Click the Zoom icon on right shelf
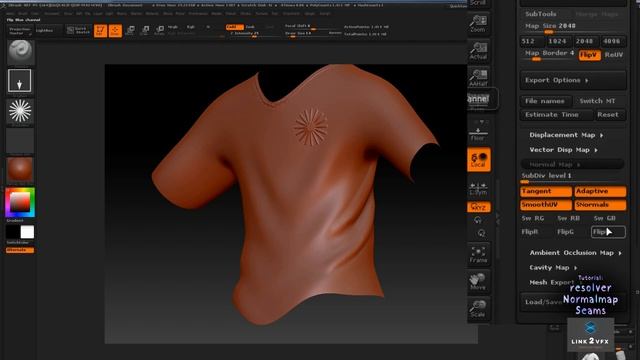This screenshot has height=360, width=640. [478, 24]
